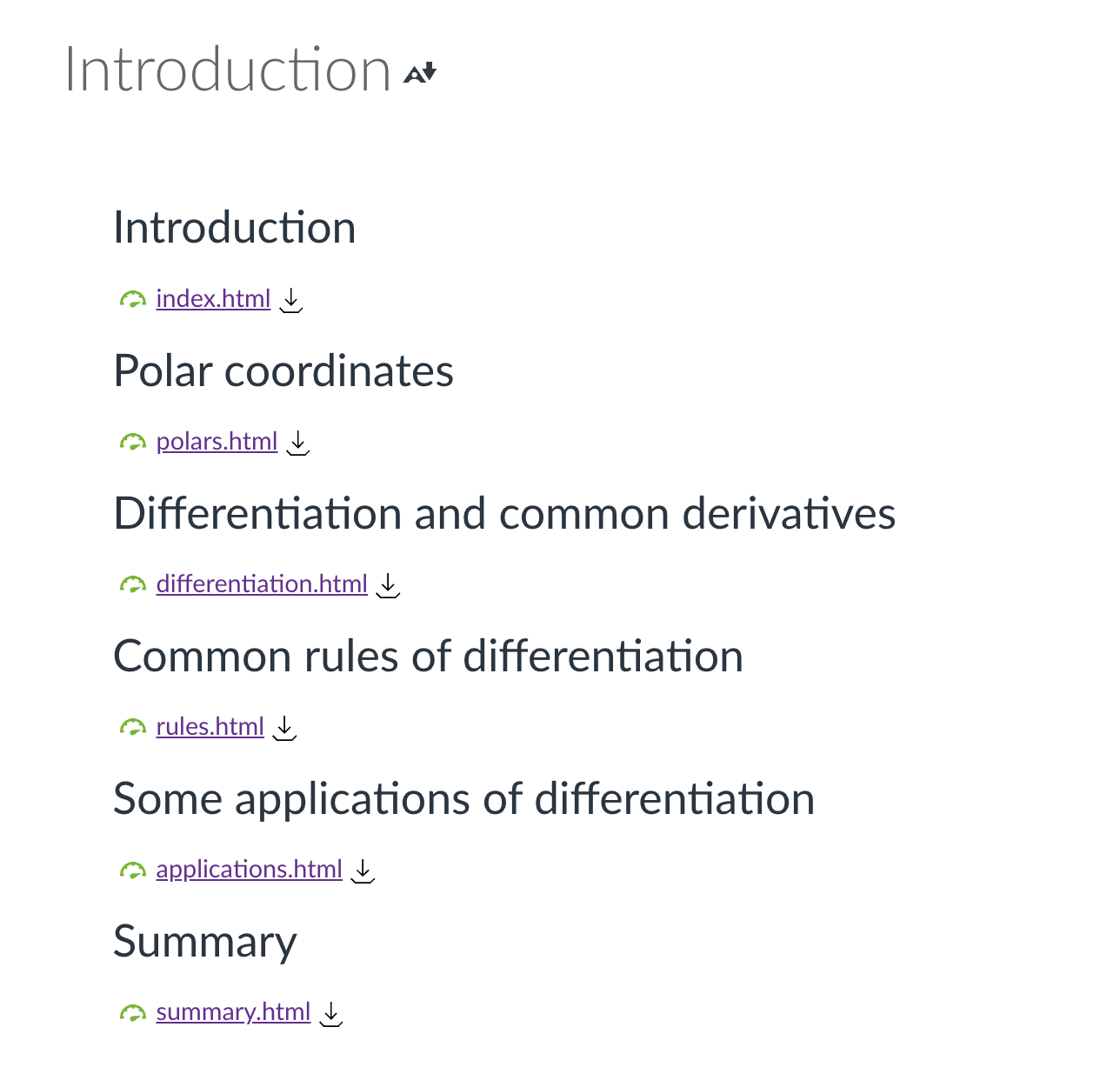The width and height of the screenshot is (1120, 1087).
Task: Open the rules.html file link
Action: tap(210, 726)
